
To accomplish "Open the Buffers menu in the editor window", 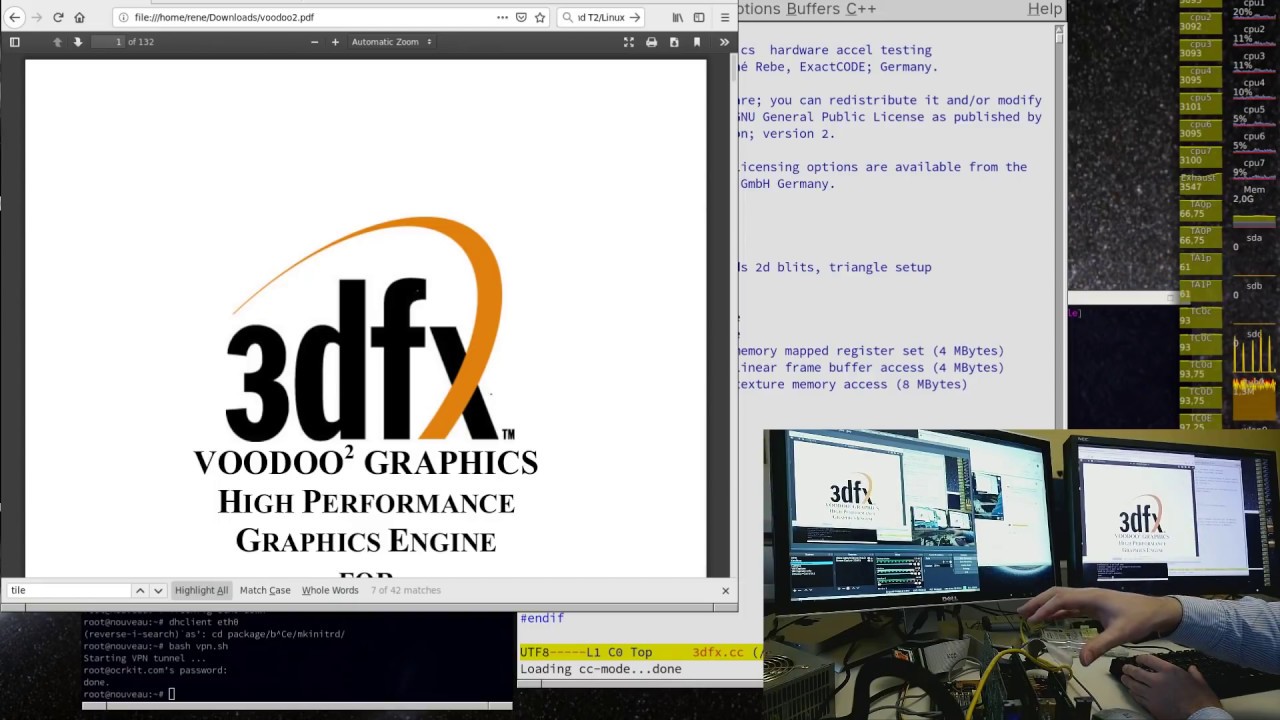I will (x=812, y=9).
